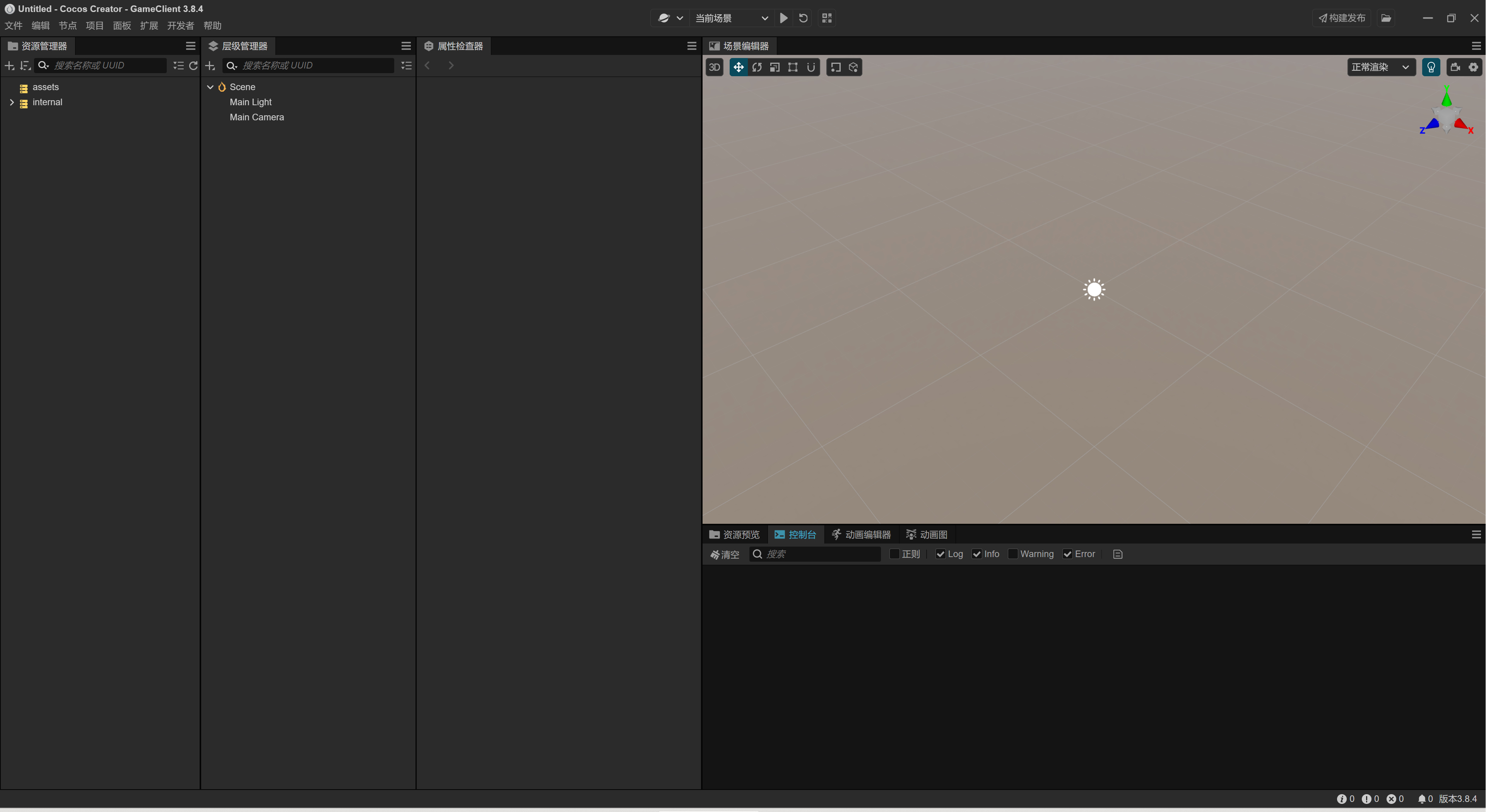Enable the 正则 regex checkbox
The height and width of the screenshot is (812, 1486).
tap(894, 554)
